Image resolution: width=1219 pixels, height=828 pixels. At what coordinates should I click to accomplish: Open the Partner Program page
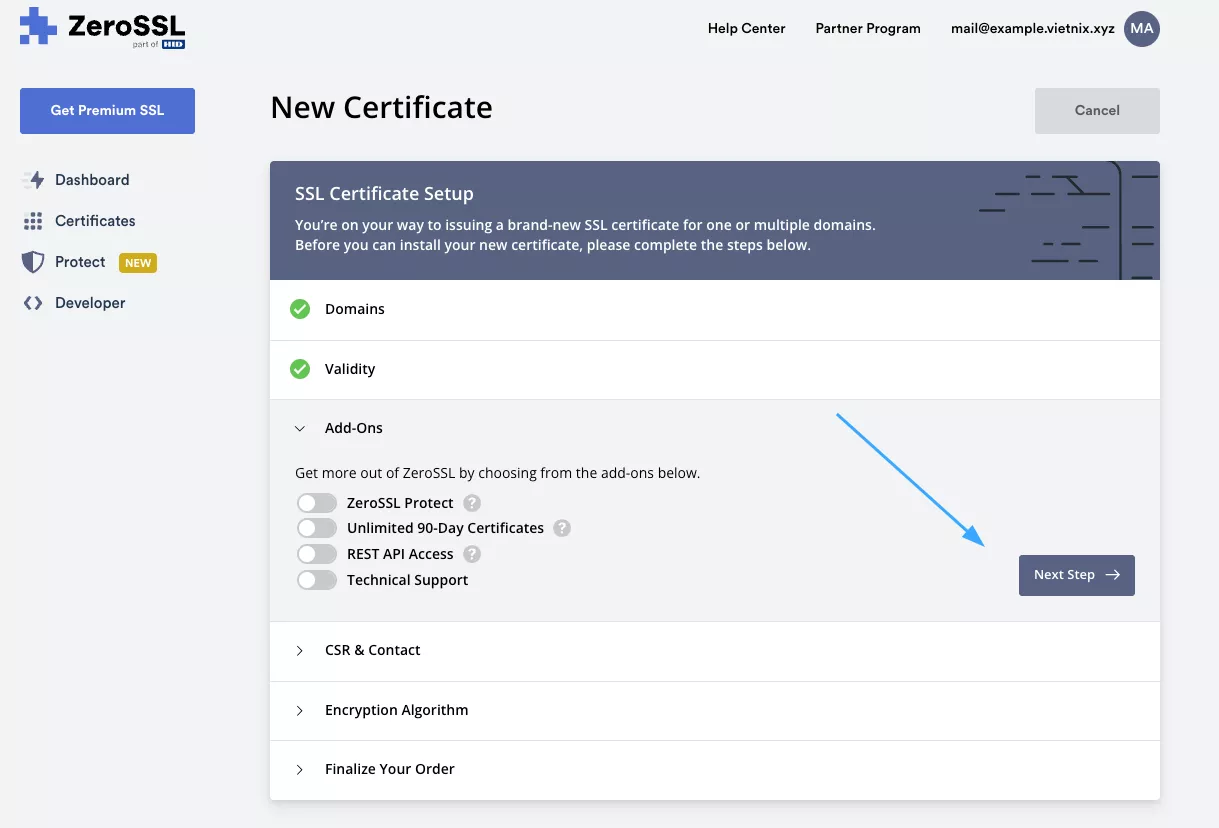[867, 29]
